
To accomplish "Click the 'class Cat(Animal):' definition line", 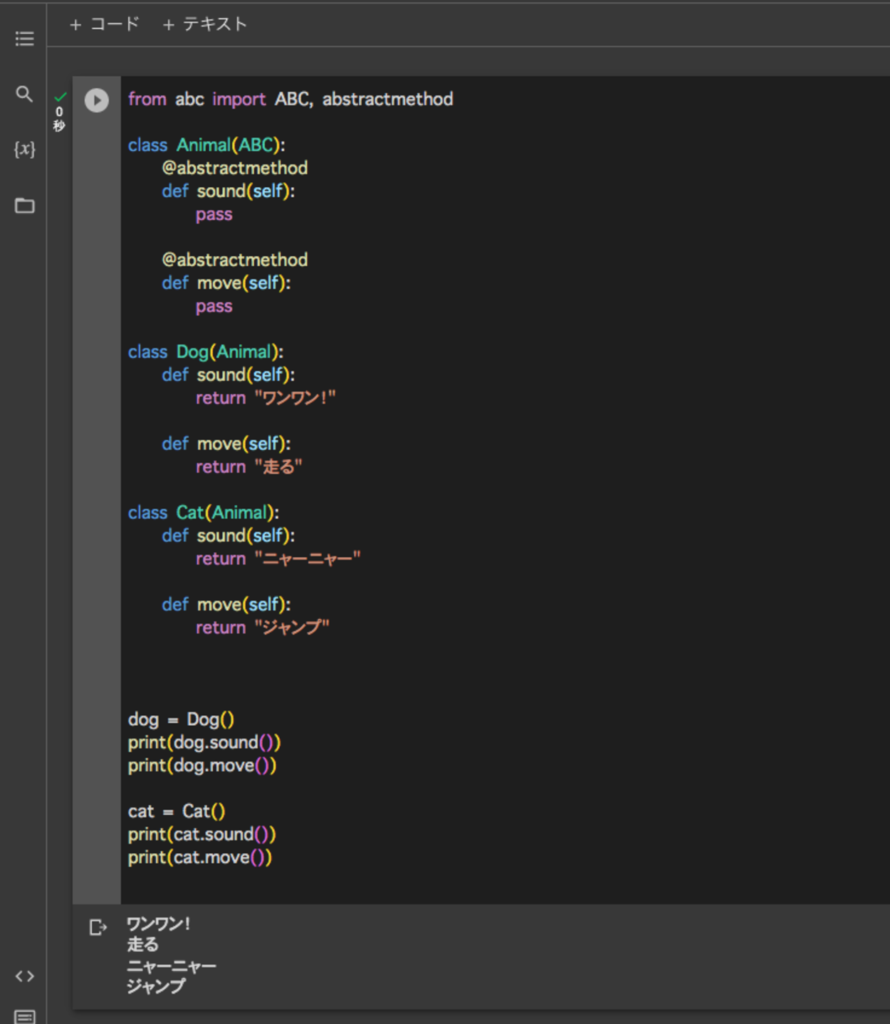I will 203,513.
